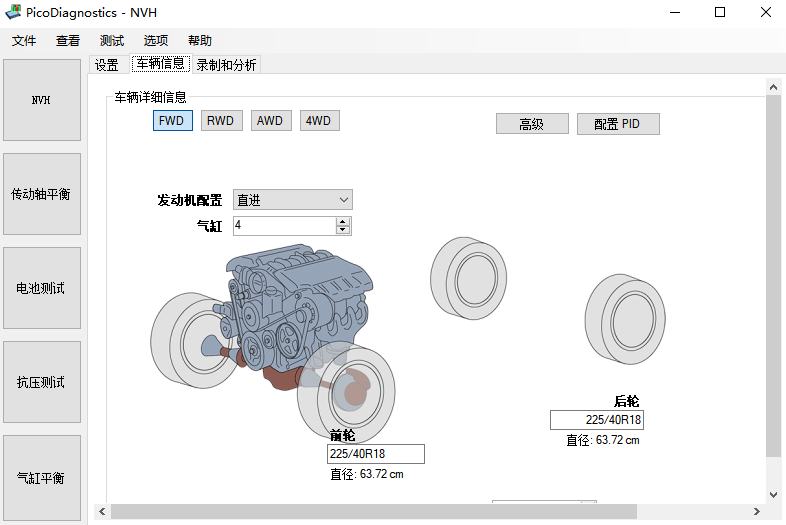Click the horizontal scrollbar right arrow

[756, 511]
